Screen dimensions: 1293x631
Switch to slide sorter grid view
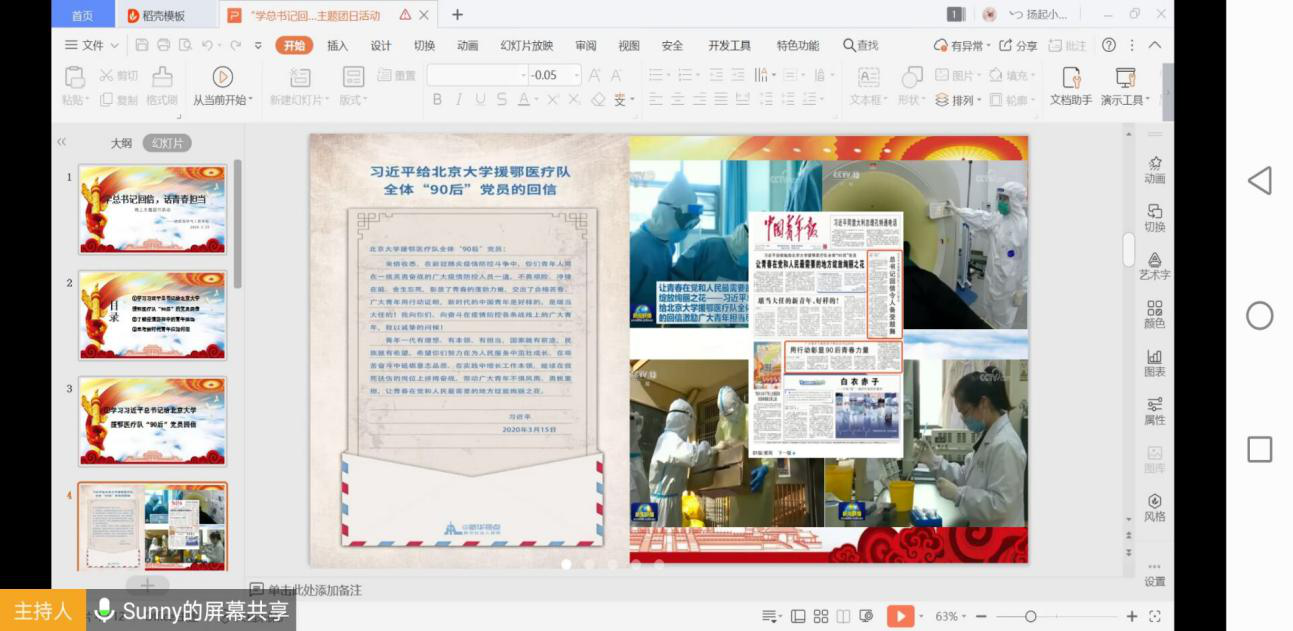[x=821, y=616]
